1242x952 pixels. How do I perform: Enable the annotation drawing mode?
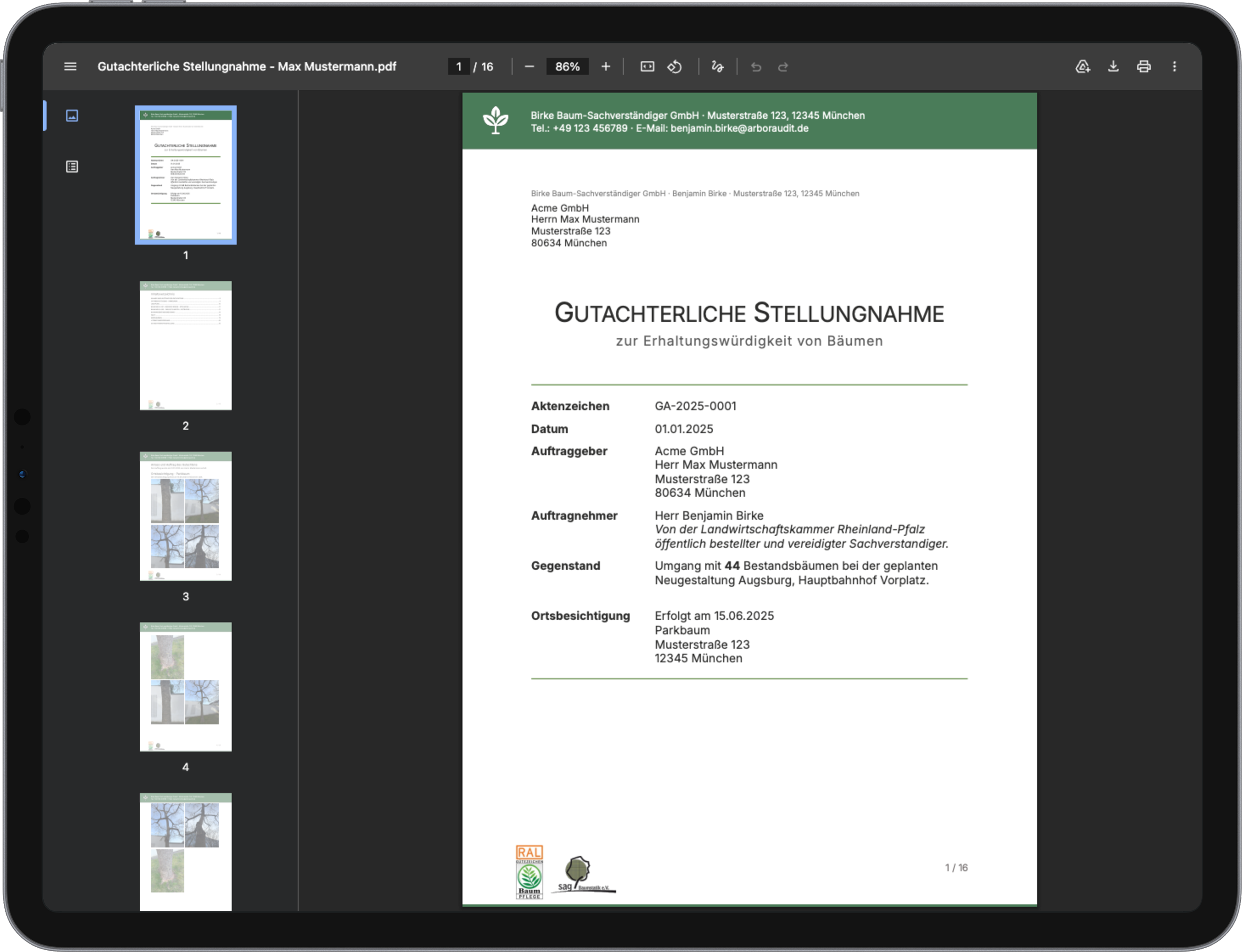pyautogui.click(x=717, y=66)
